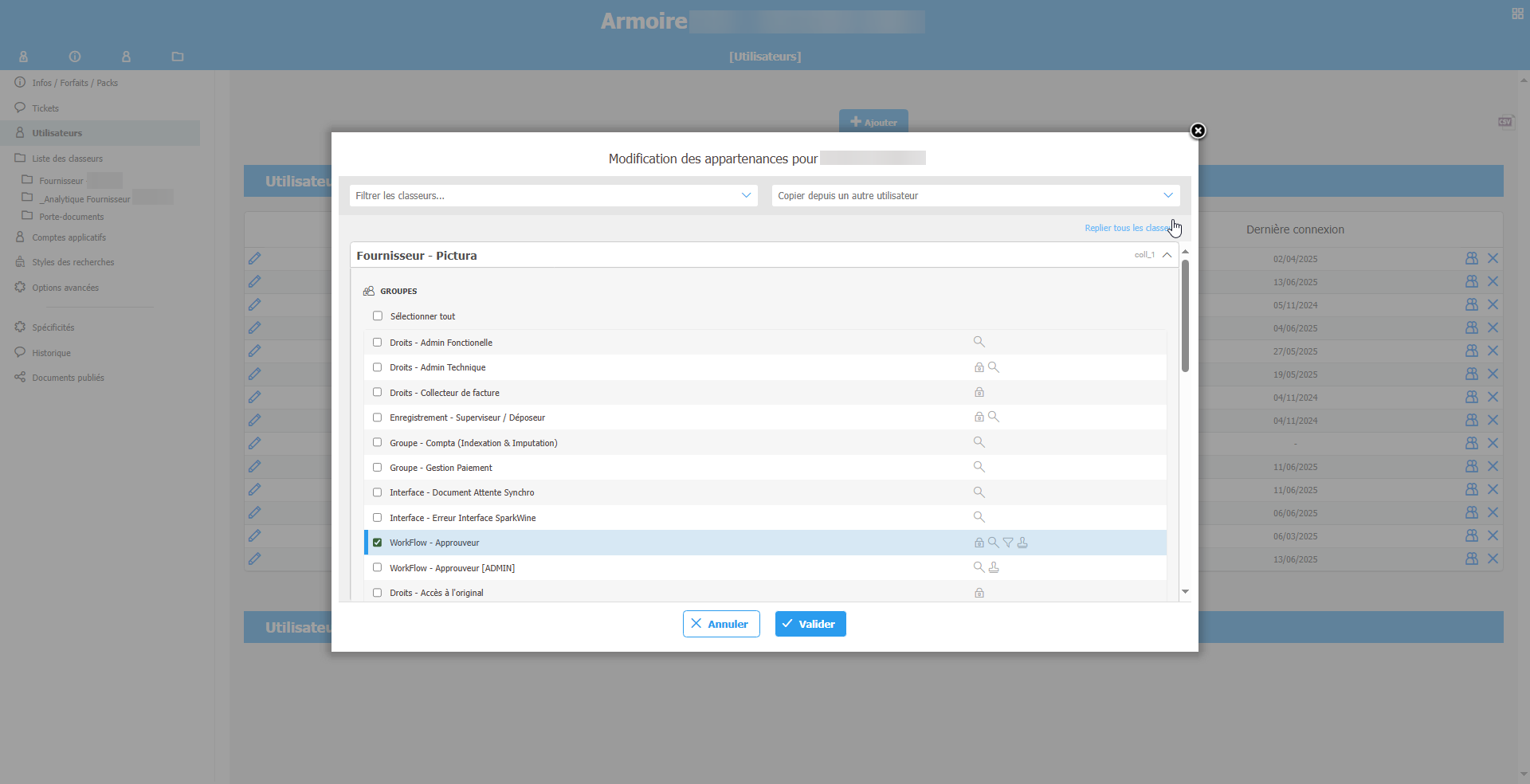Click the stamp icon on WorkFlow - Approuveur row
The width and height of the screenshot is (1530, 784).
point(1022,543)
